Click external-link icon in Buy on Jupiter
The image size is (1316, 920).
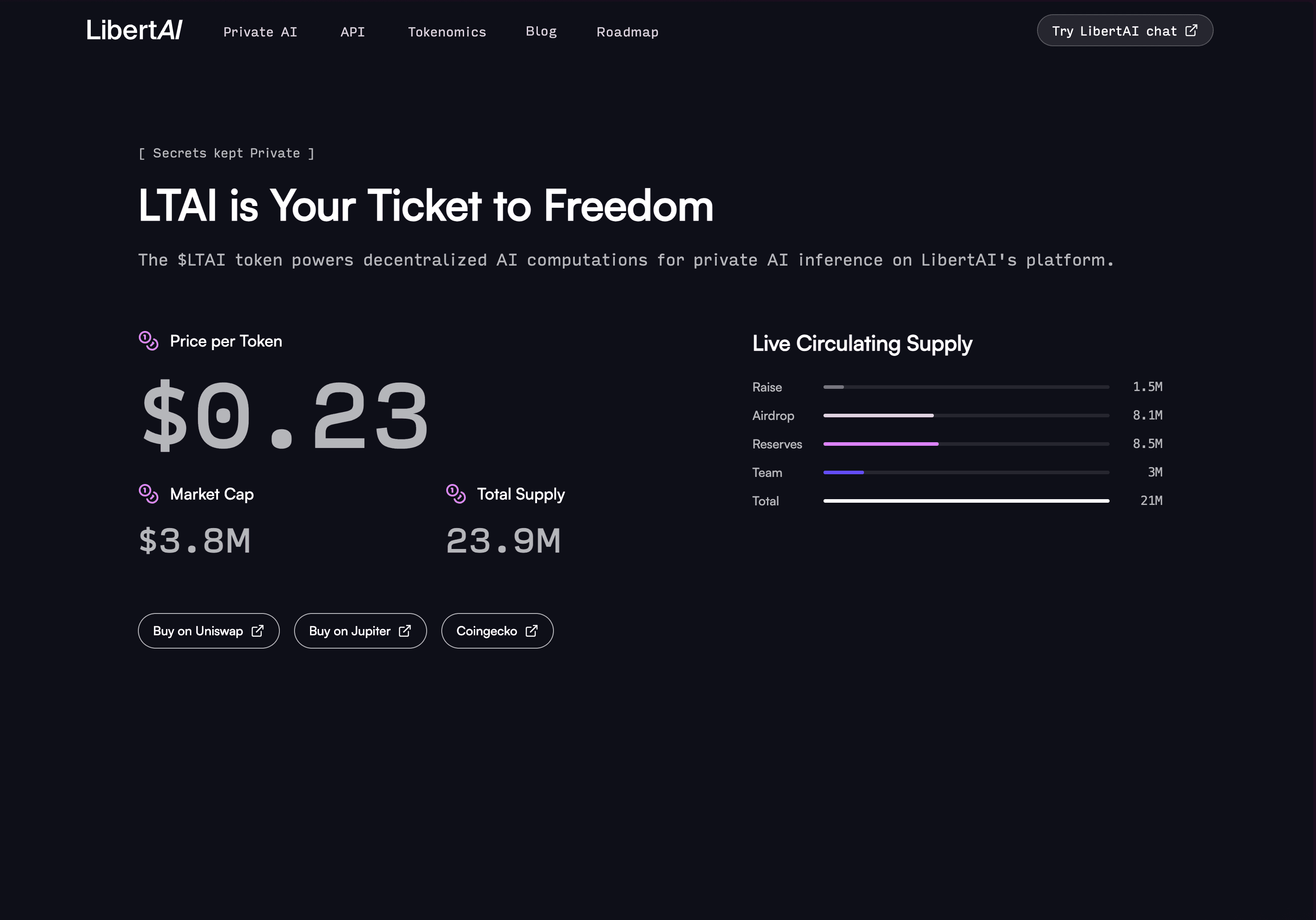click(405, 630)
